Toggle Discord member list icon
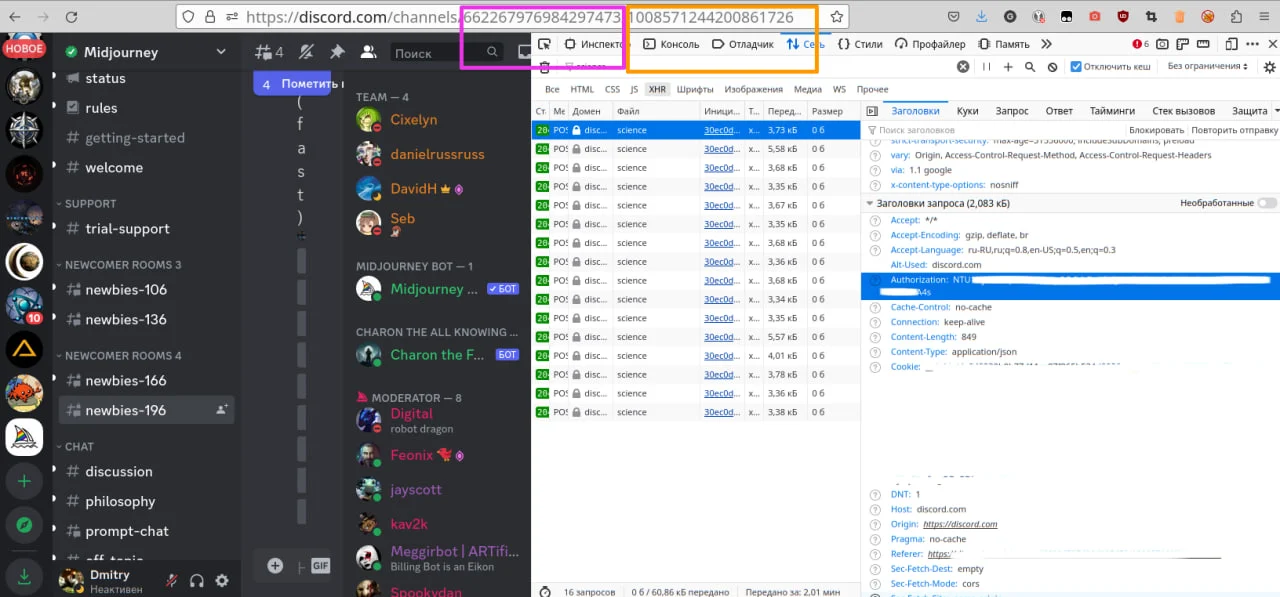The image size is (1280, 597). [368, 52]
